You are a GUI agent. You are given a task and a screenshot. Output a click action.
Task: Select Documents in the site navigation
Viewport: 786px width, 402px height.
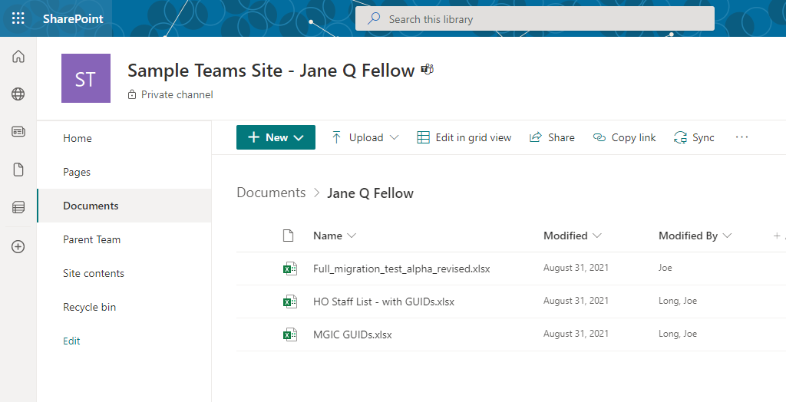click(91, 206)
